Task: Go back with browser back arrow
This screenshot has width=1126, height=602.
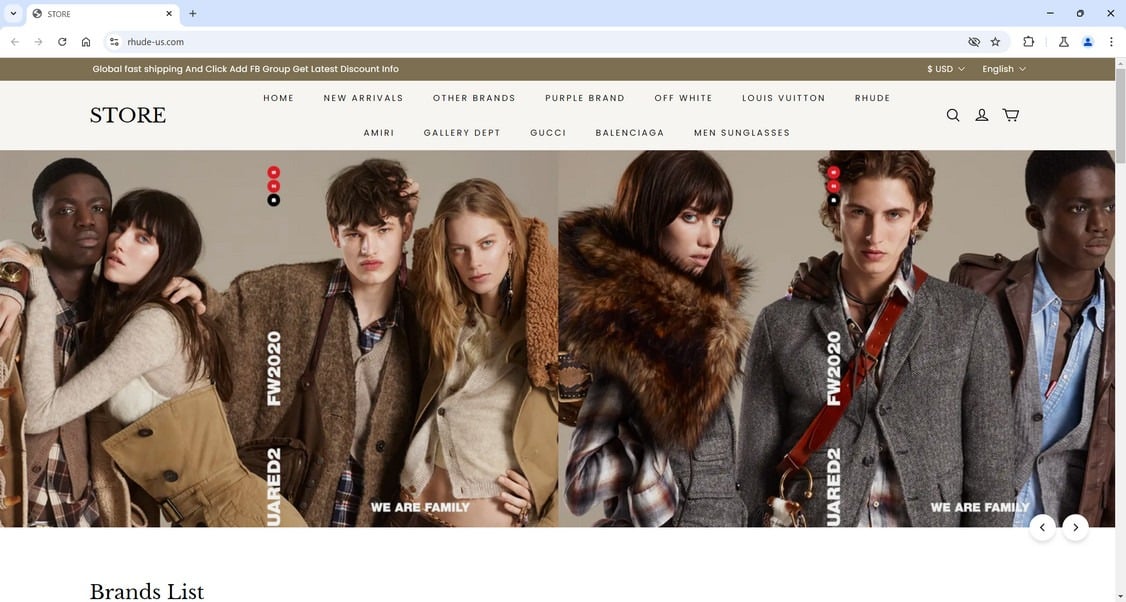Action: 15,42
